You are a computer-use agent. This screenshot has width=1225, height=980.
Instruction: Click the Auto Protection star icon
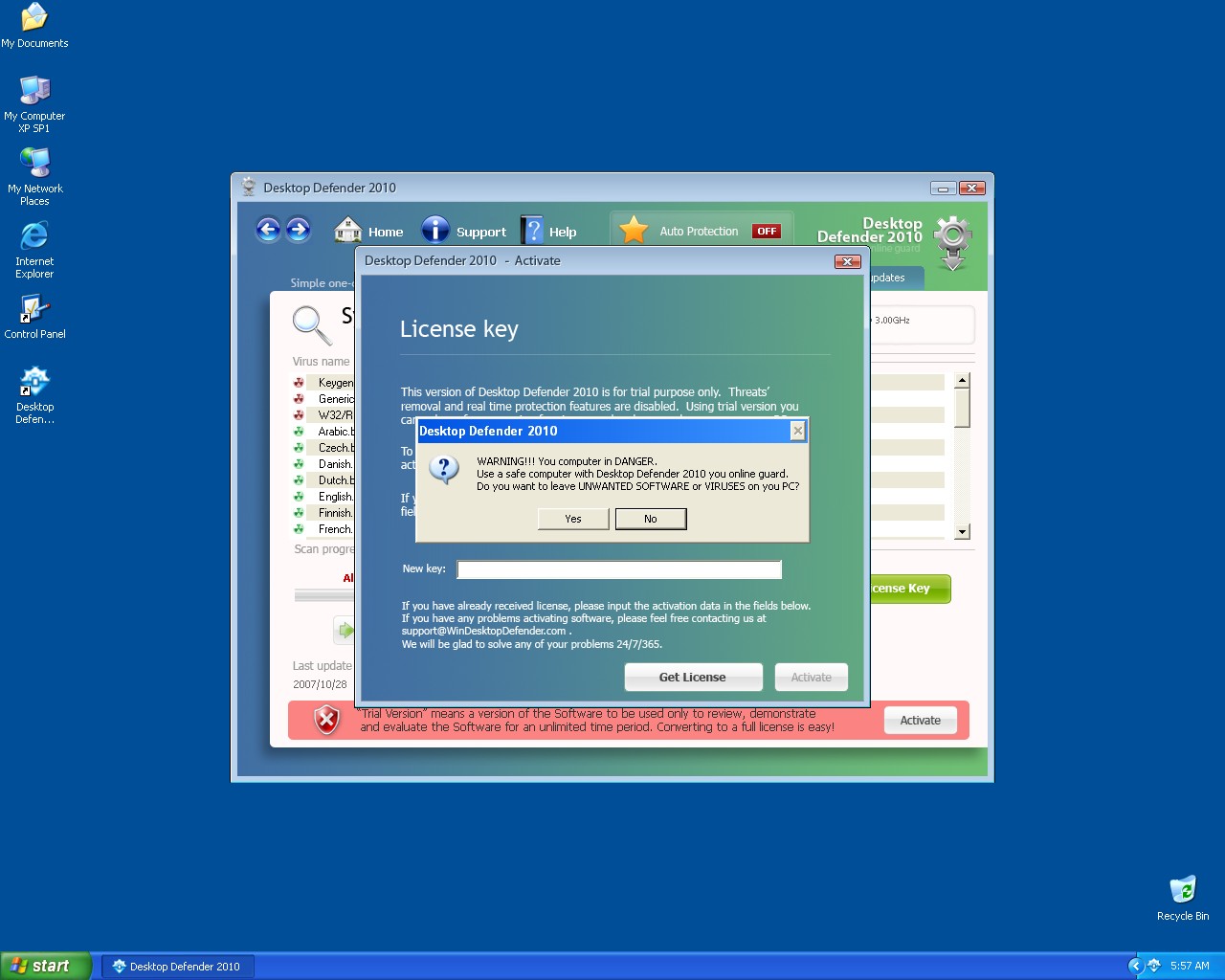point(634,230)
